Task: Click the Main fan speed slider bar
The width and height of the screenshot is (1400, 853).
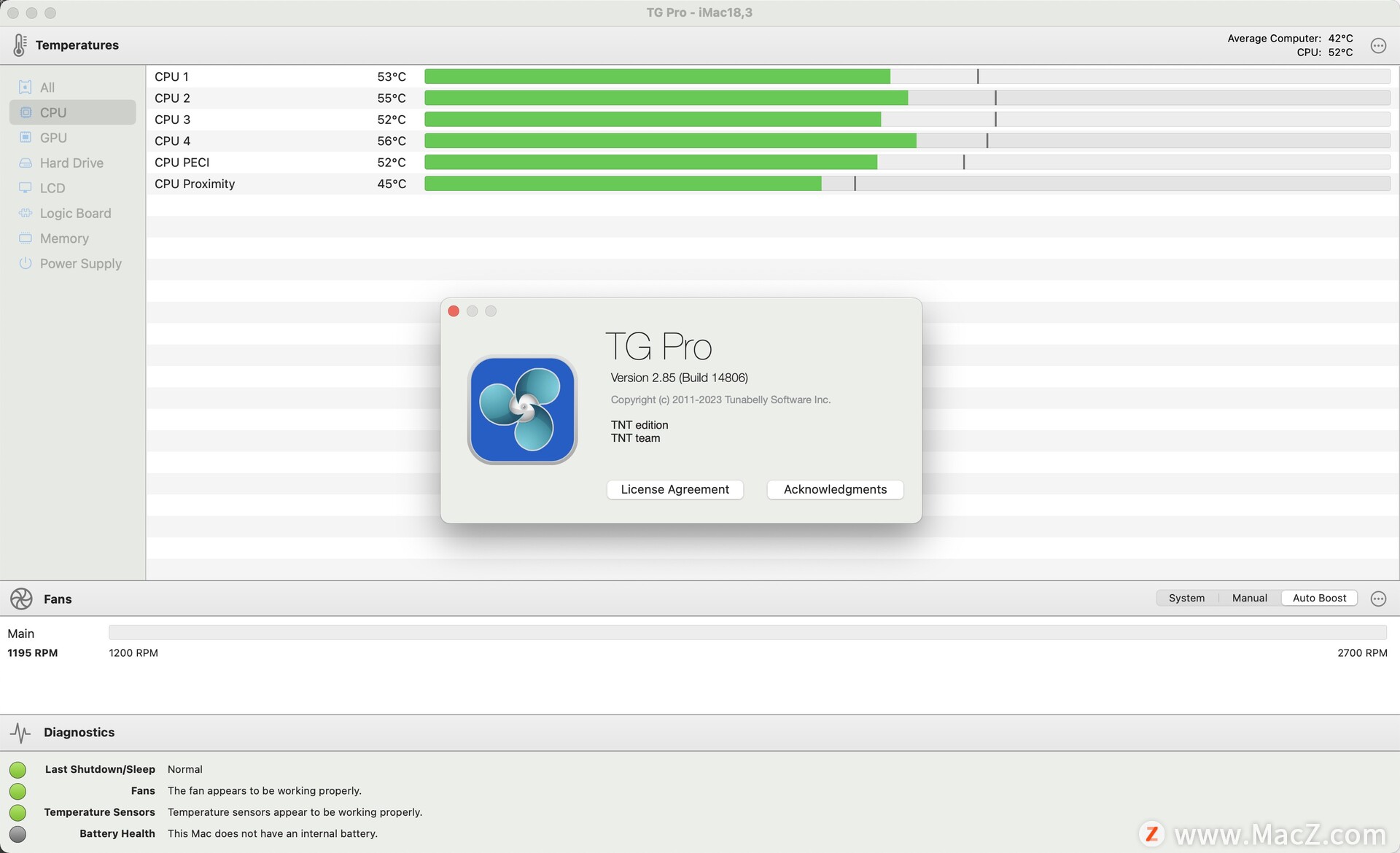Action: point(747,632)
